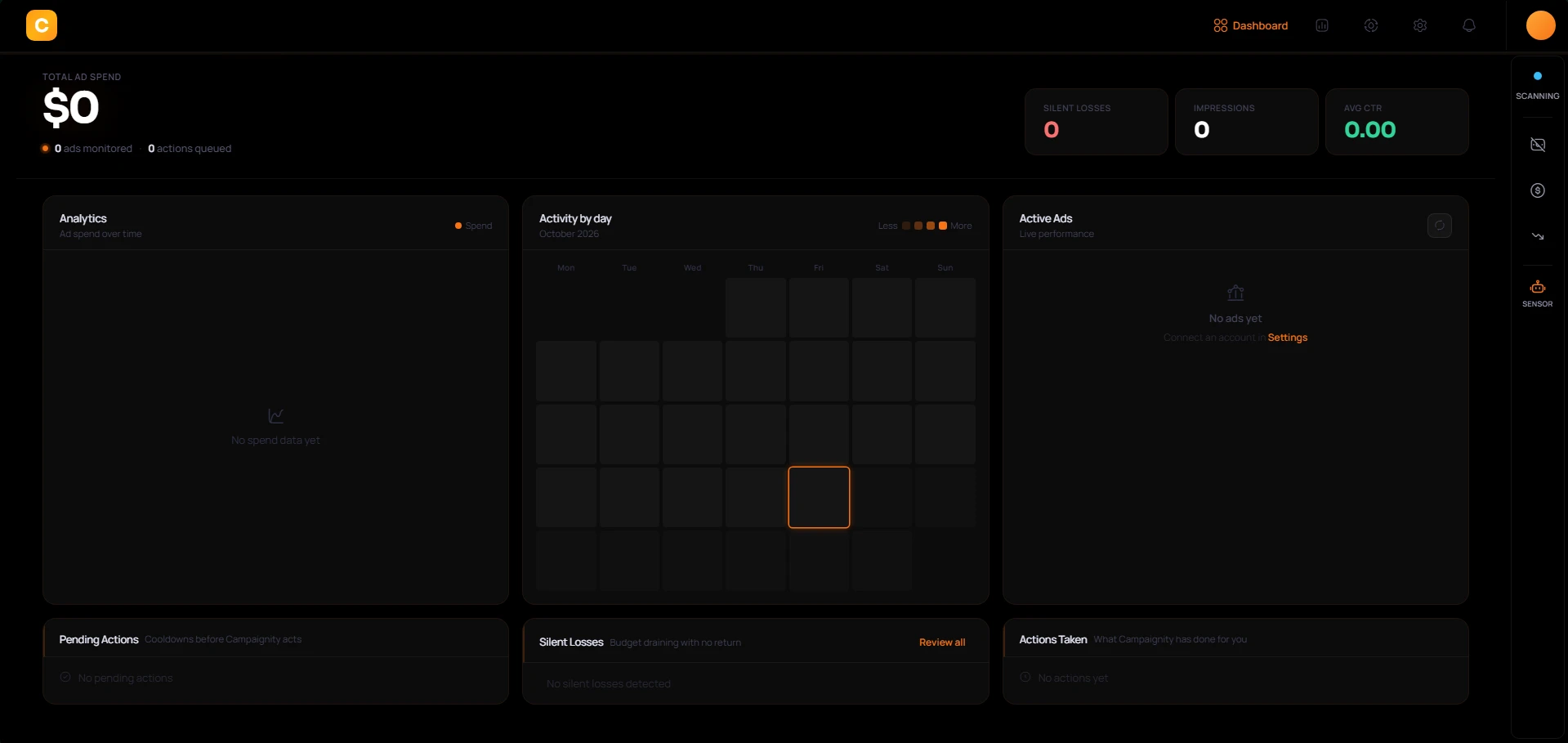Viewport: 1568px width, 743px height.
Task: Toggle the Spend legend in Analytics
Action: coord(474,226)
